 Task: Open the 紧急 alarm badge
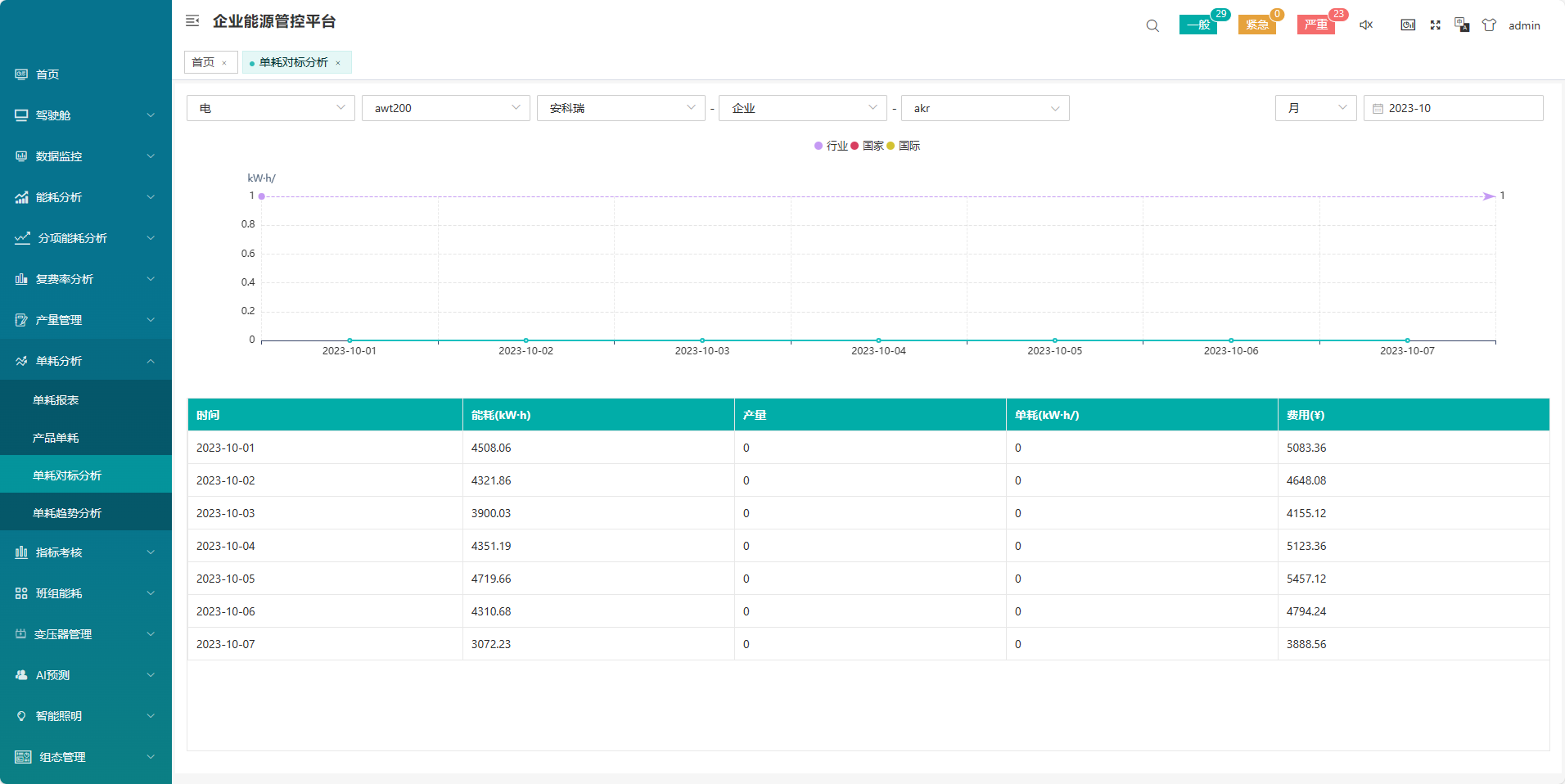click(1257, 25)
